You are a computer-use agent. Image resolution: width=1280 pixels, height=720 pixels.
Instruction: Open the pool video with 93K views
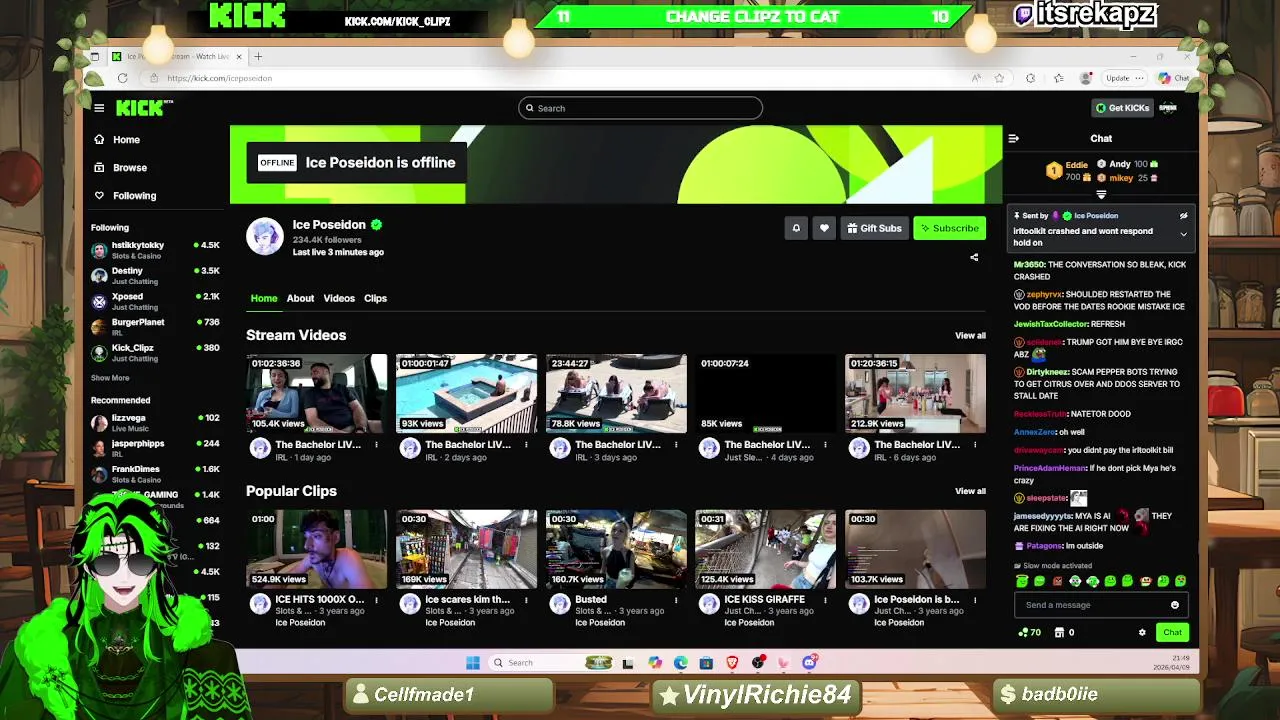pyautogui.click(x=466, y=393)
